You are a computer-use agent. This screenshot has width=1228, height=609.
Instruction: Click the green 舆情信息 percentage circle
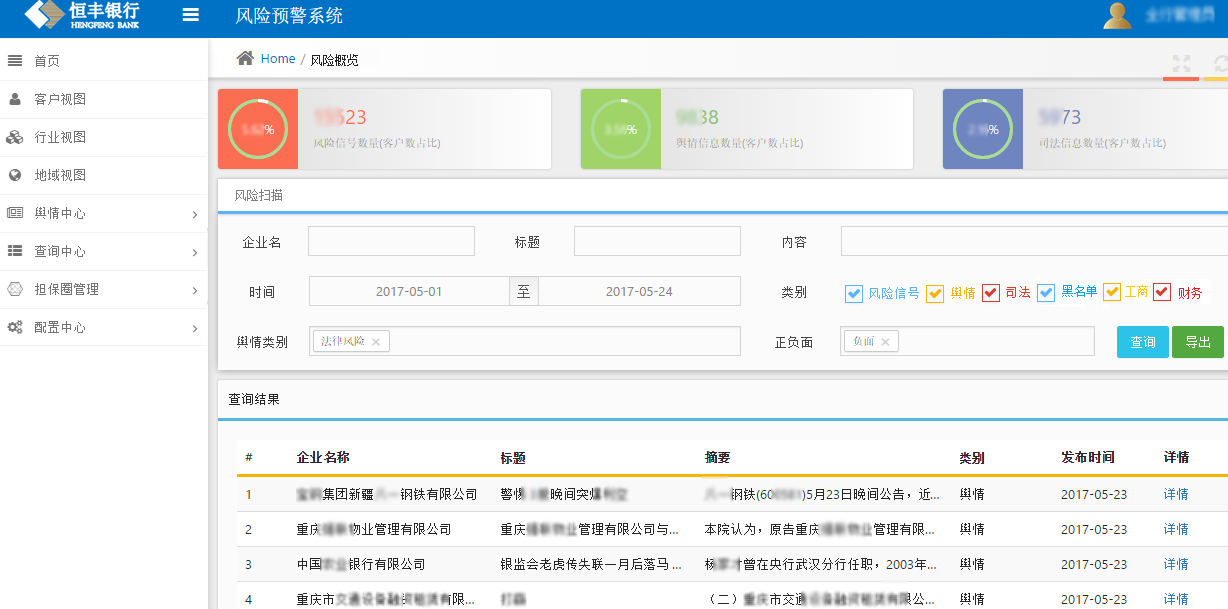(x=620, y=129)
